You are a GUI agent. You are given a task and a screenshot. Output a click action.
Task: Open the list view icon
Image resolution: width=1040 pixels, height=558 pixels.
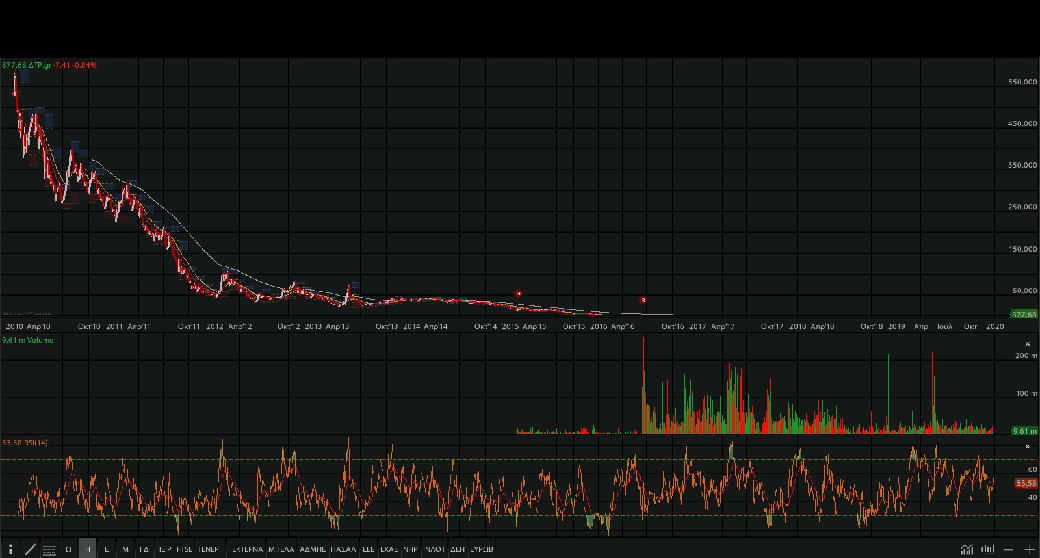[x=49, y=549]
